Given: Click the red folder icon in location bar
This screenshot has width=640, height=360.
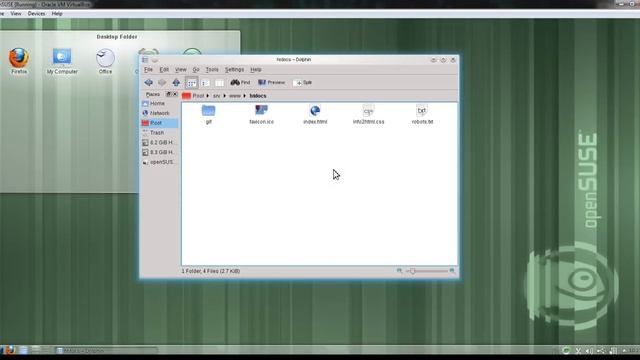Looking at the screenshot, I should tap(187, 96).
